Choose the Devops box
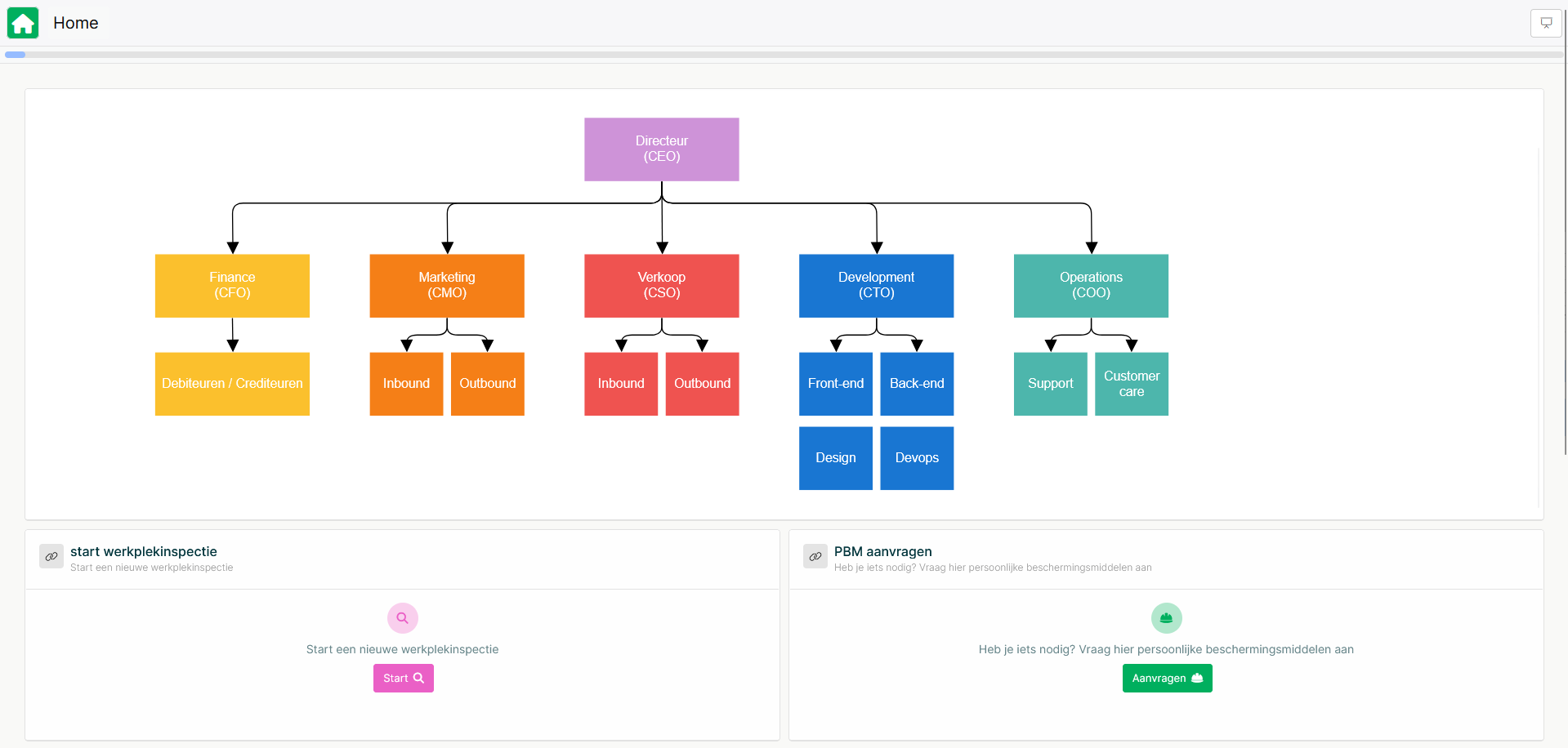The image size is (1568, 748). coord(917,458)
